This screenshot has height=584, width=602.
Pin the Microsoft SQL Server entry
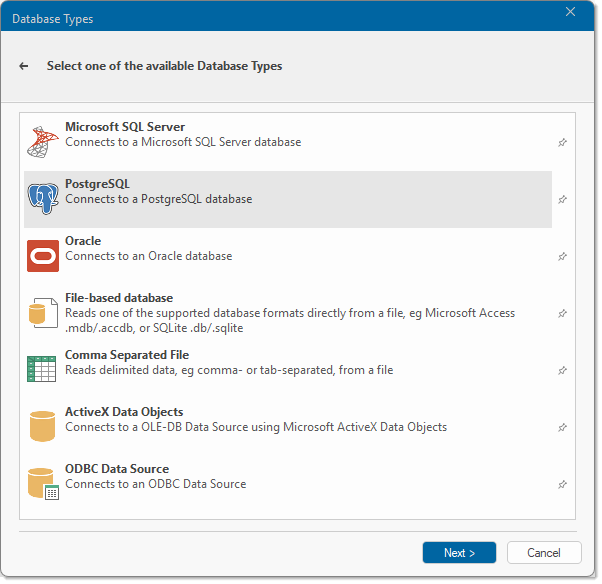pyautogui.click(x=562, y=142)
